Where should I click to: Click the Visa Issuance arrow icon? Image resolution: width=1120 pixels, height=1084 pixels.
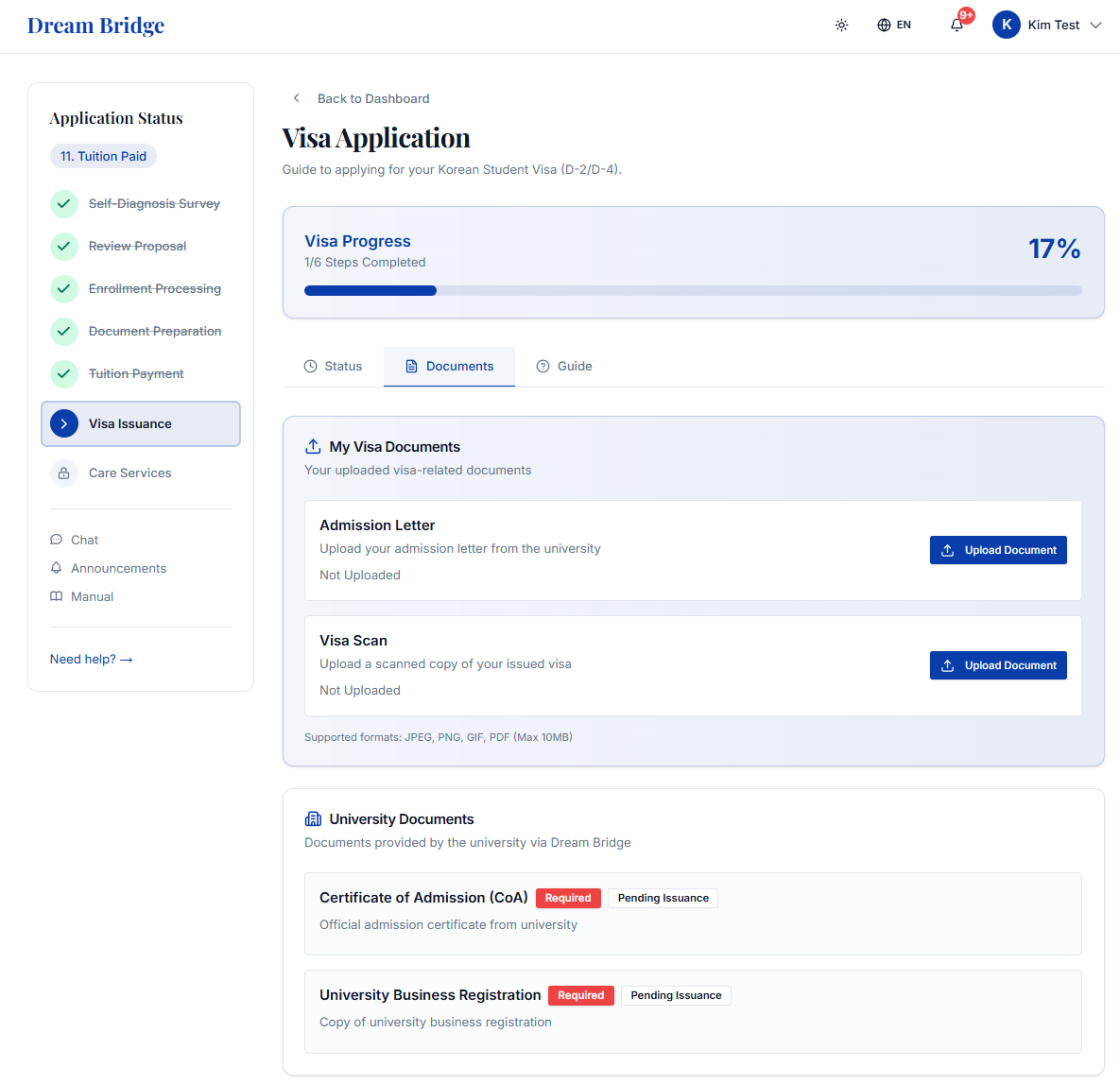[64, 423]
